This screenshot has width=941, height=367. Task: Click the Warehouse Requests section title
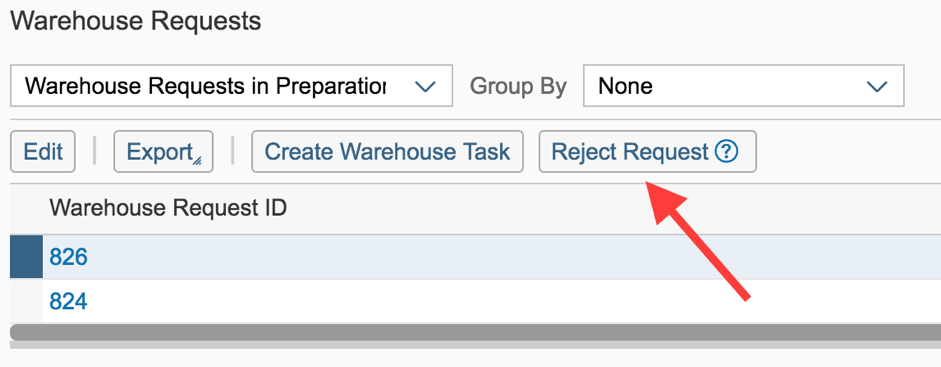tap(136, 22)
